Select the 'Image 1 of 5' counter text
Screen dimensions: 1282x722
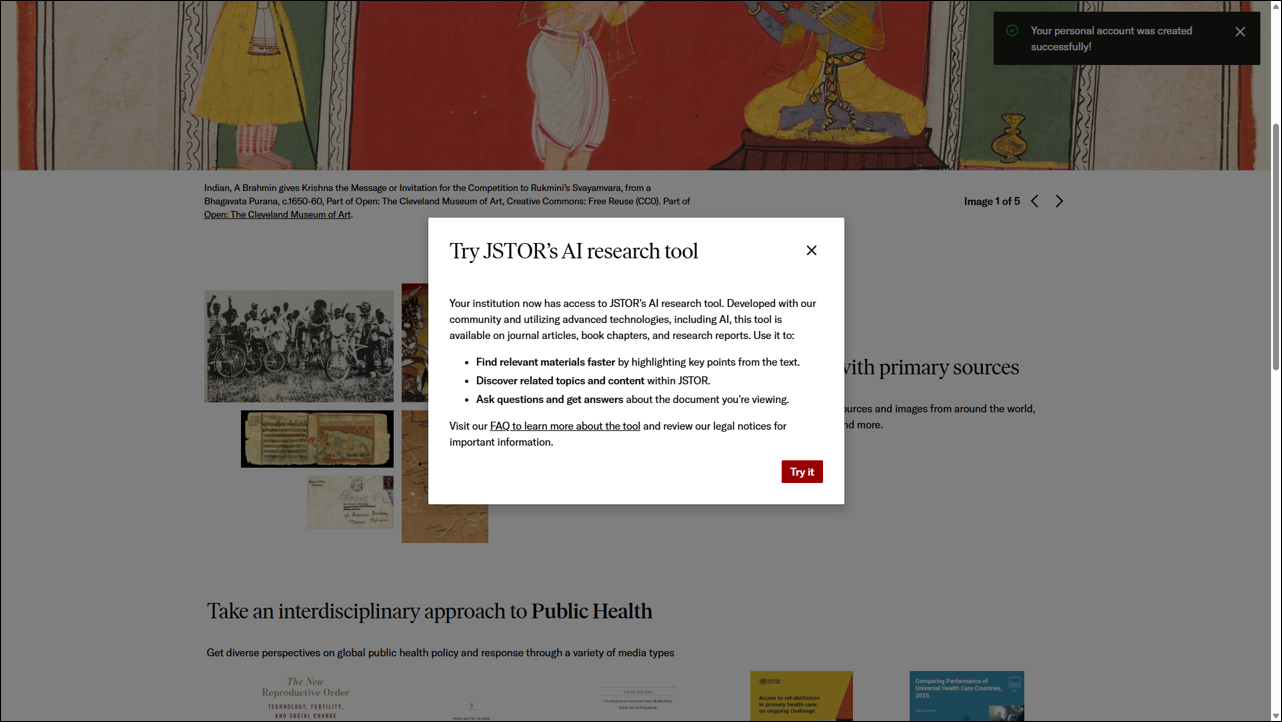[x=992, y=201]
